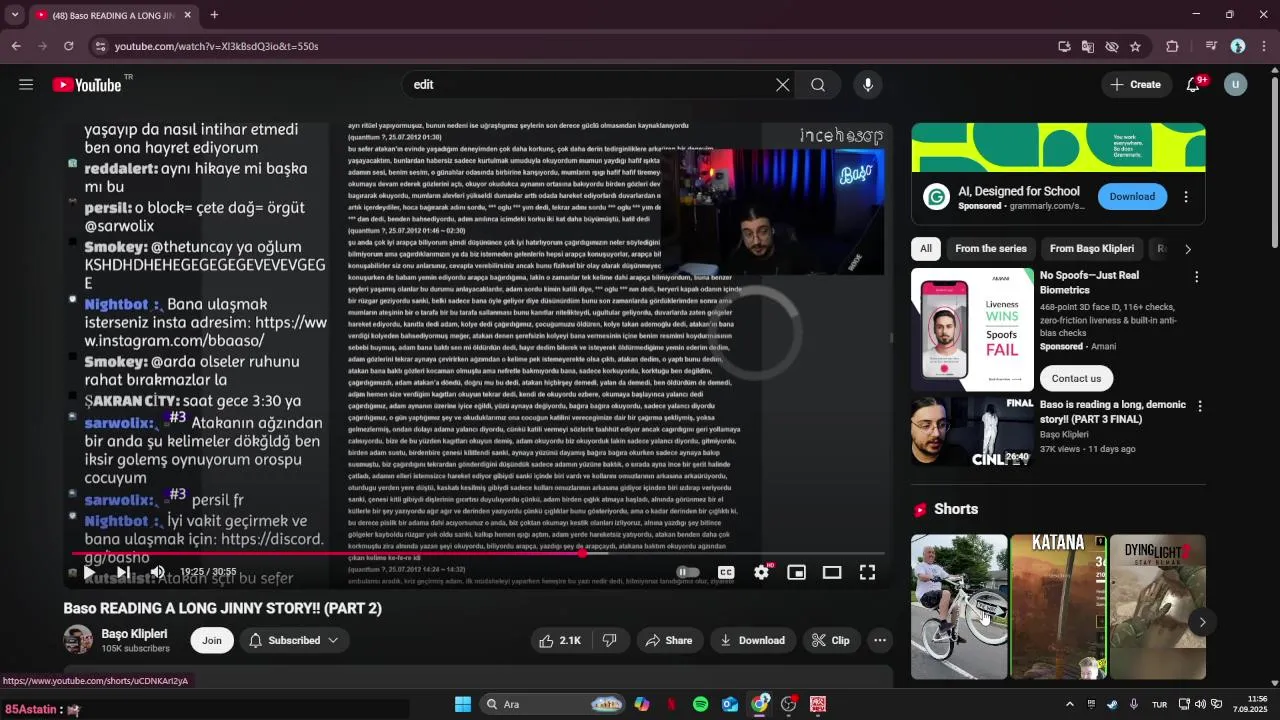The width and height of the screenshot is (1280, 720).
Task: Show next Shorts with the arrow button
Action: [1202, 622]
